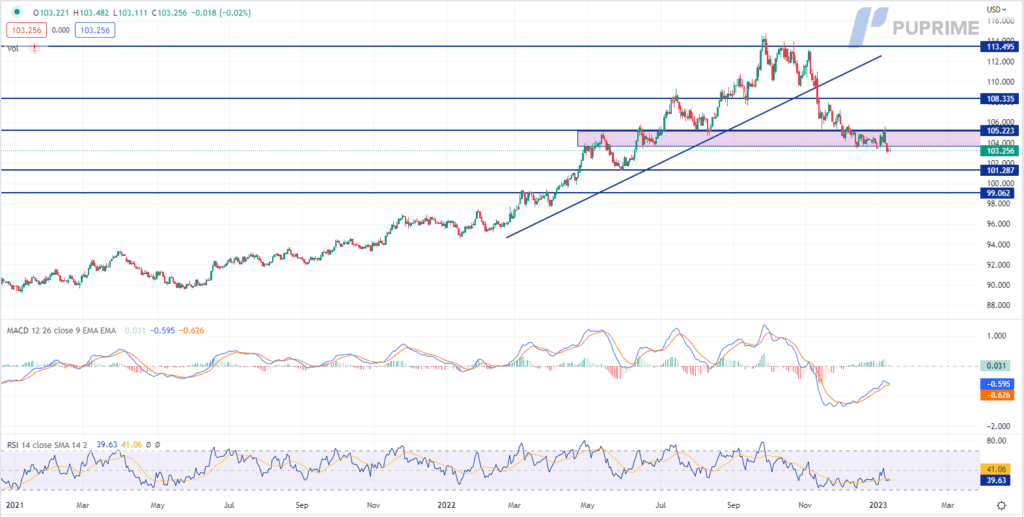The image size is (1024, 517).
Task: Click the blue RSI 39.63 value label
Action: coord(995,480)
